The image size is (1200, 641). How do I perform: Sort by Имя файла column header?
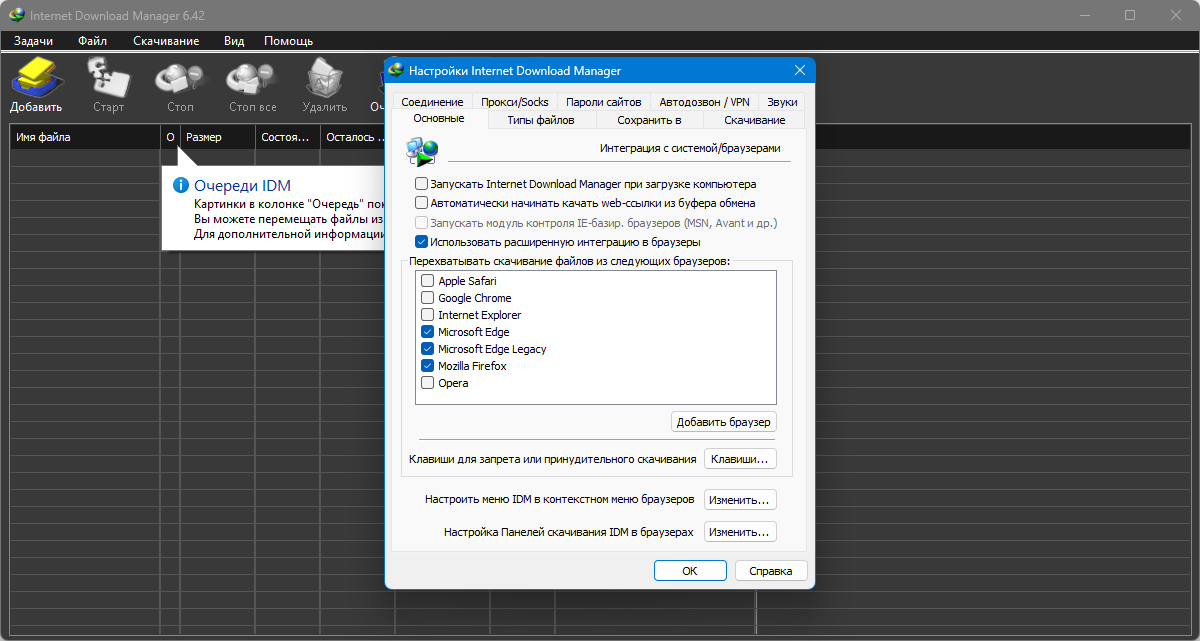coord(85,137)
